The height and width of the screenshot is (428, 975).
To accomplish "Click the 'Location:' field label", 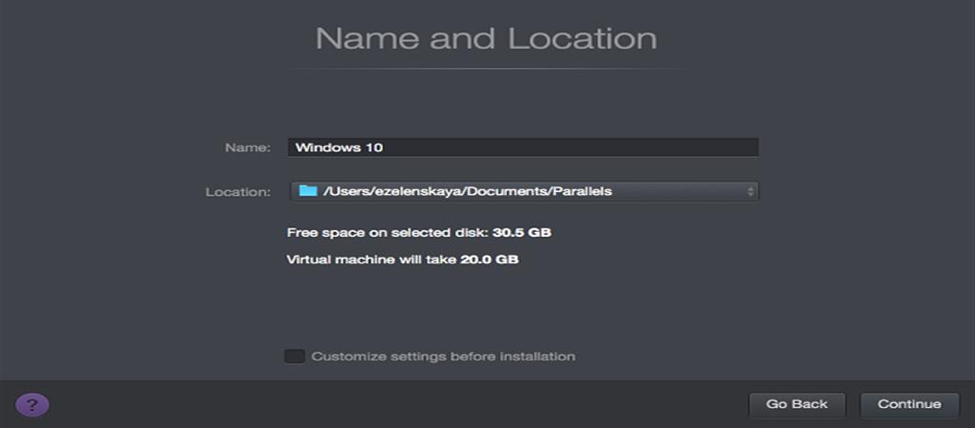I will 238,191.
